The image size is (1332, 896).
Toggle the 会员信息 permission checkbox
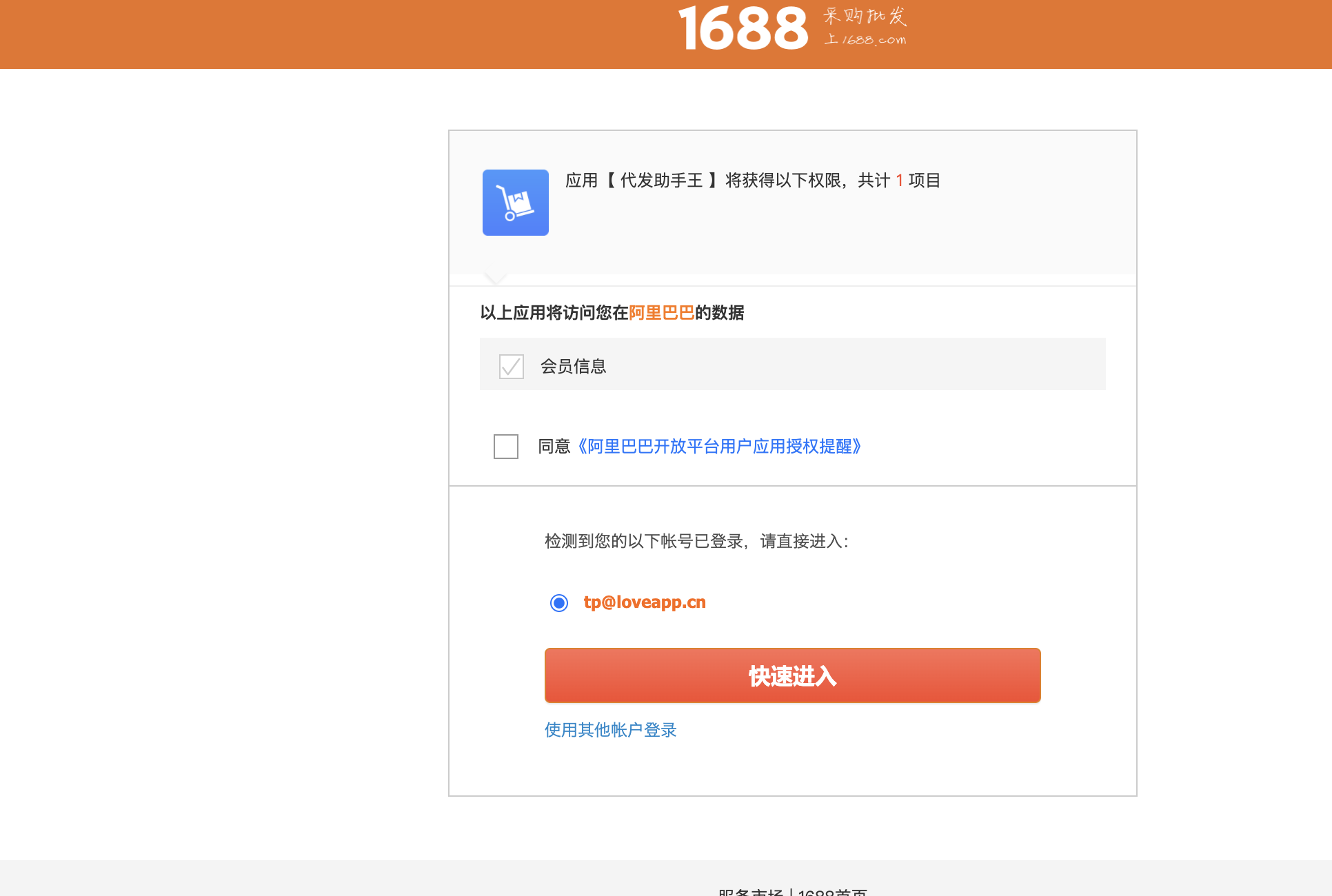coord(512,367)
